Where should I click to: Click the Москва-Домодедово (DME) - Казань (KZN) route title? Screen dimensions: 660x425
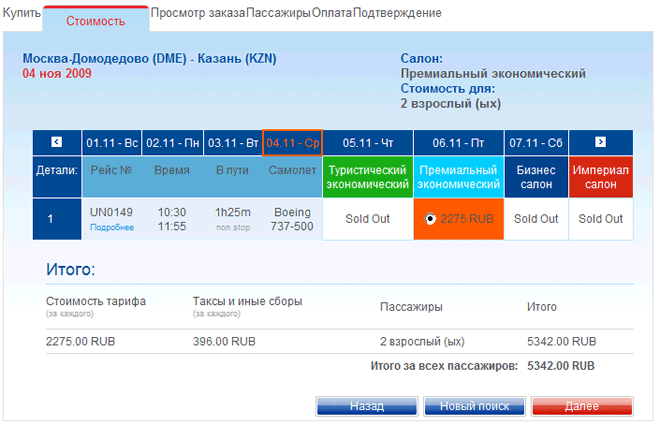click(149, 58)
